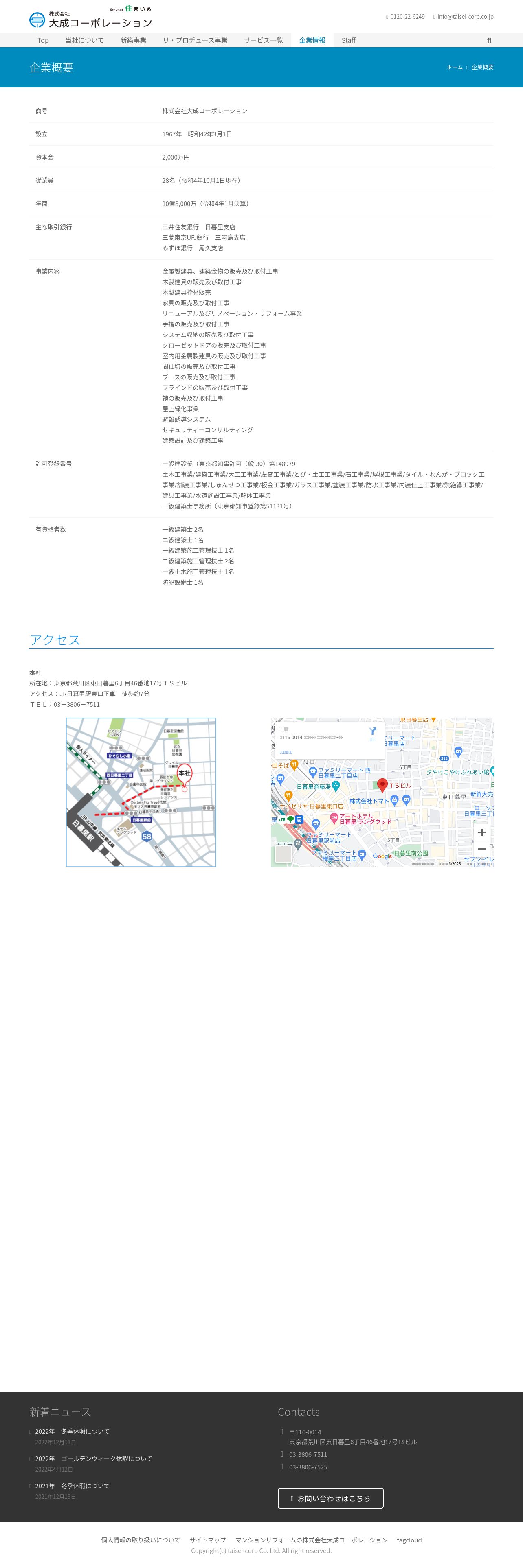Open the Top menu item
The width and height of the screenshot is (523, 1568).
(x=43, y=40)
